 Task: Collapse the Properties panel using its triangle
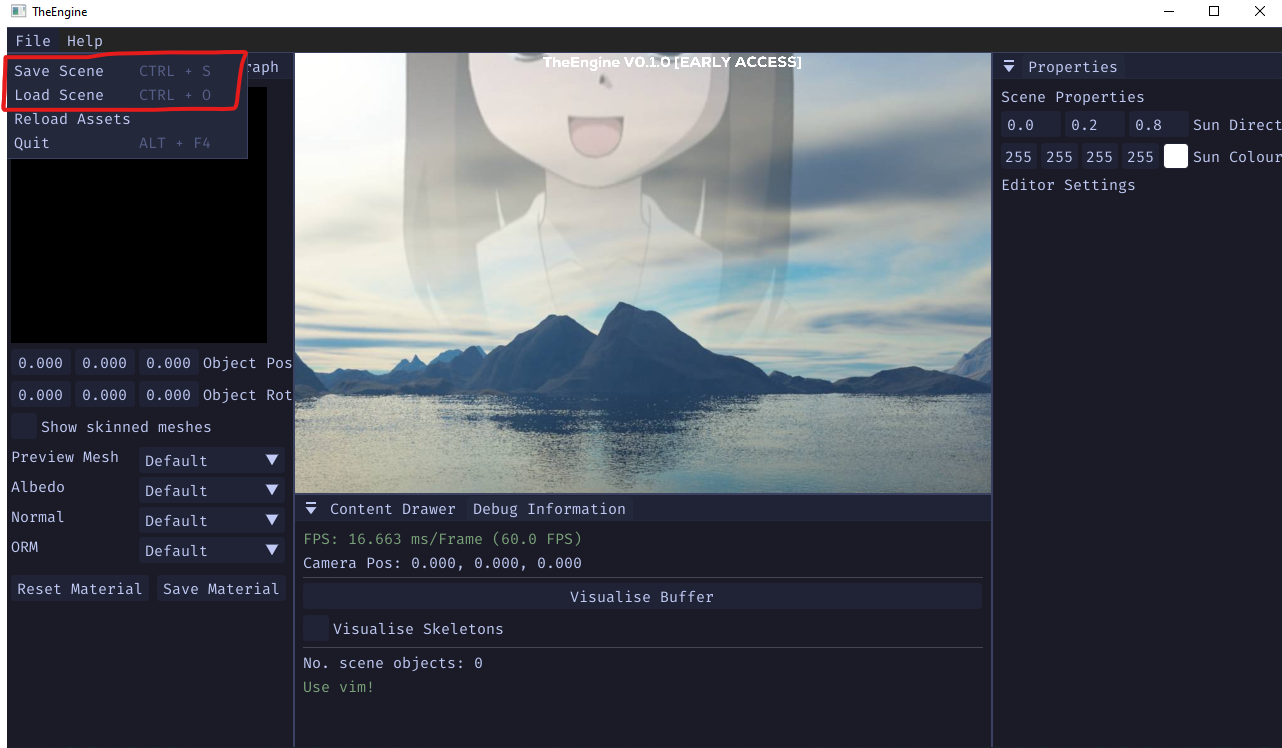[1008, 67]
